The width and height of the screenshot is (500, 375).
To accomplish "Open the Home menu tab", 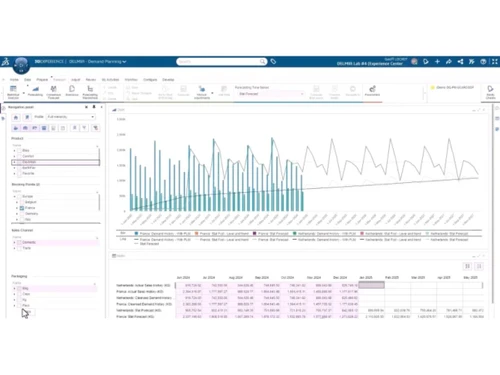I will [14, 80].
